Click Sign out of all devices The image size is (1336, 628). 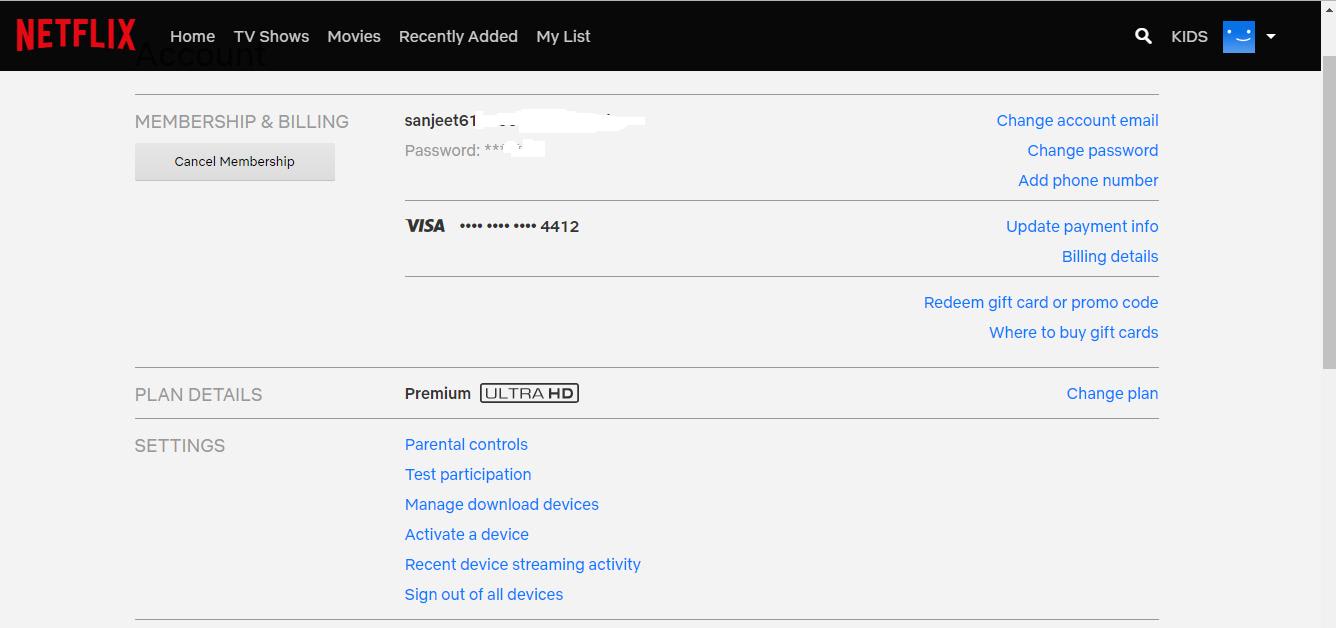click(484, 594)
